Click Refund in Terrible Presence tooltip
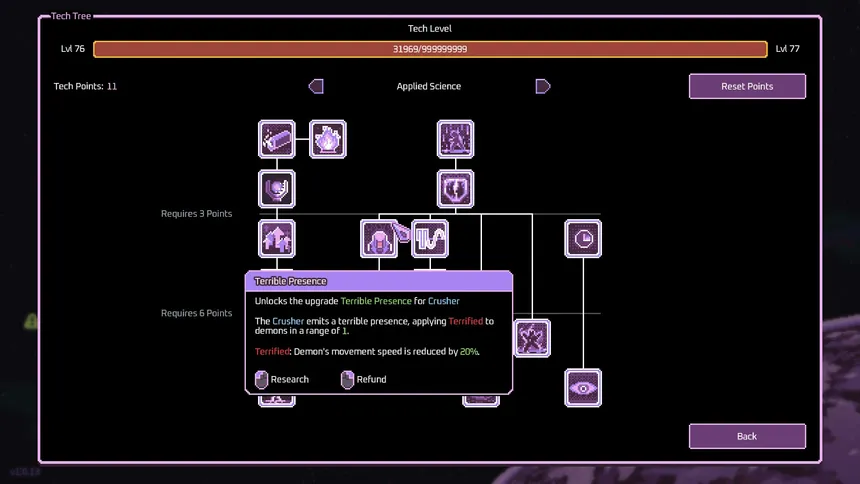 point(364,379)
